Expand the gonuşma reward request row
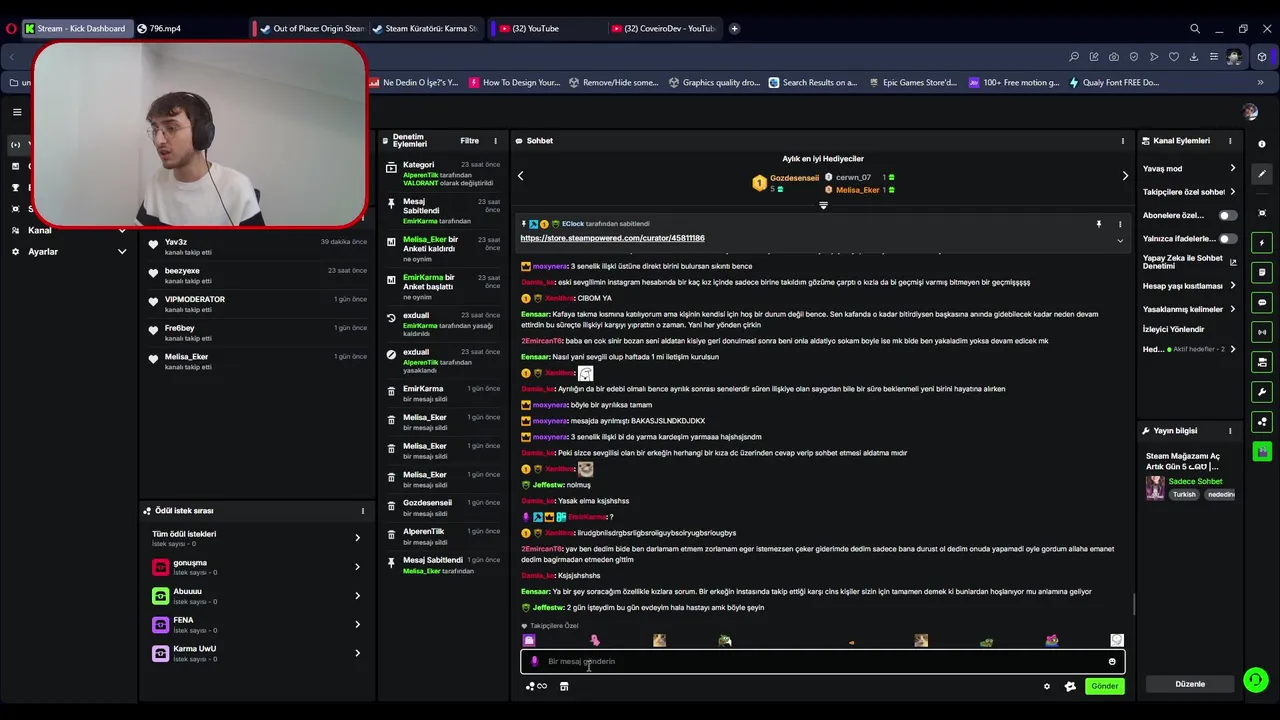 (x=257, y=567)
